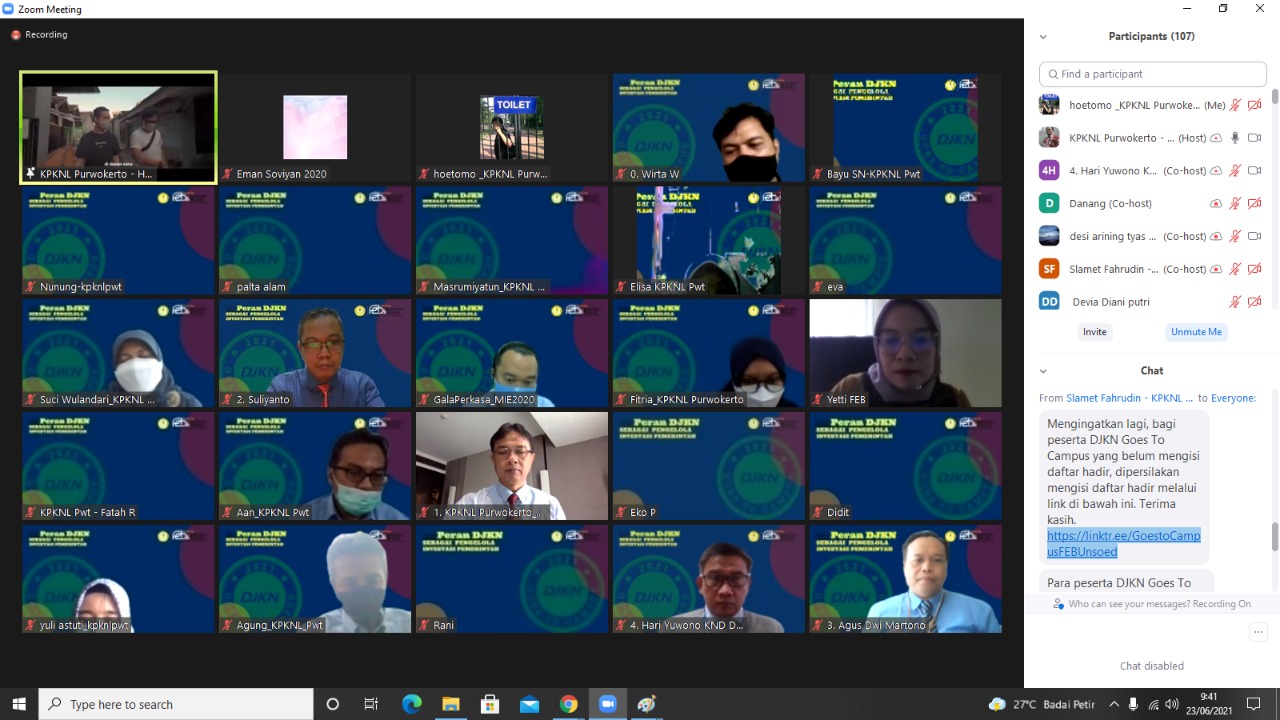Click the Find a participant search field
This screenshot has height=720, width=1280.
coord(1153,74)
